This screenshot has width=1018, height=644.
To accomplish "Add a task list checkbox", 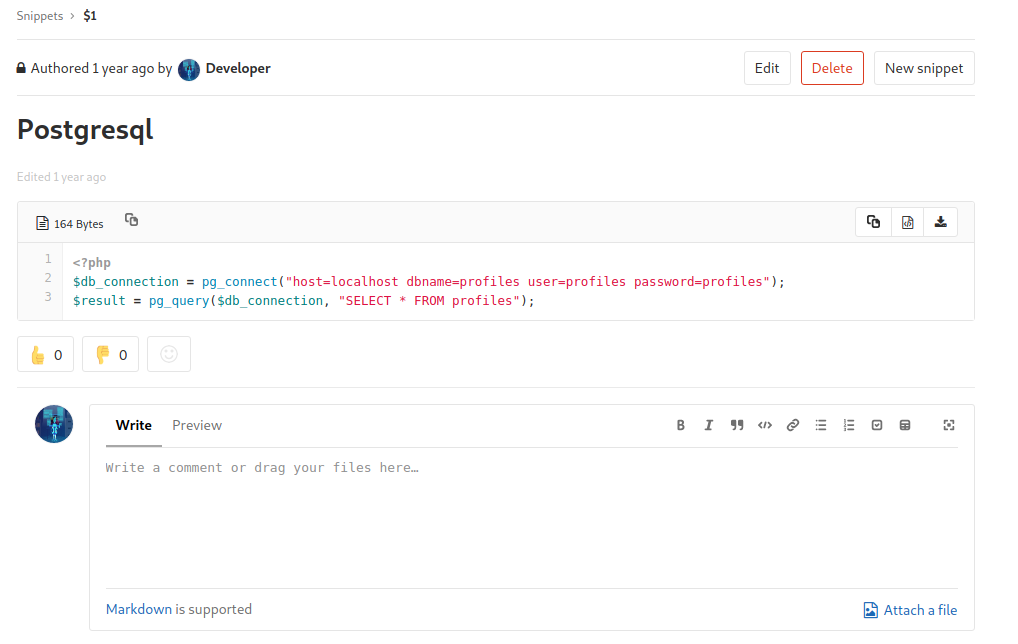I will pyautogui.click(x=877, y=425).
